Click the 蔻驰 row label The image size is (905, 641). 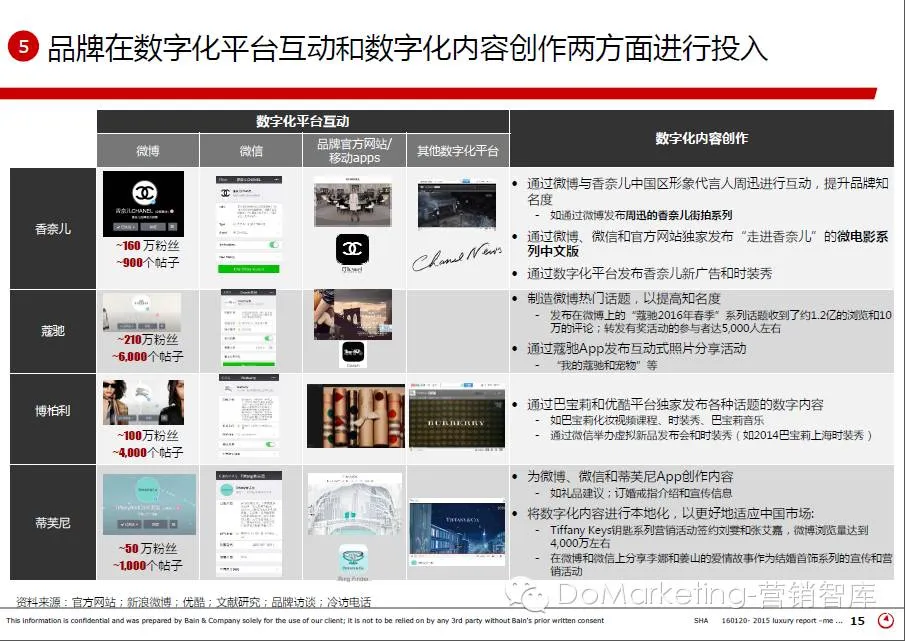(53, 331)
